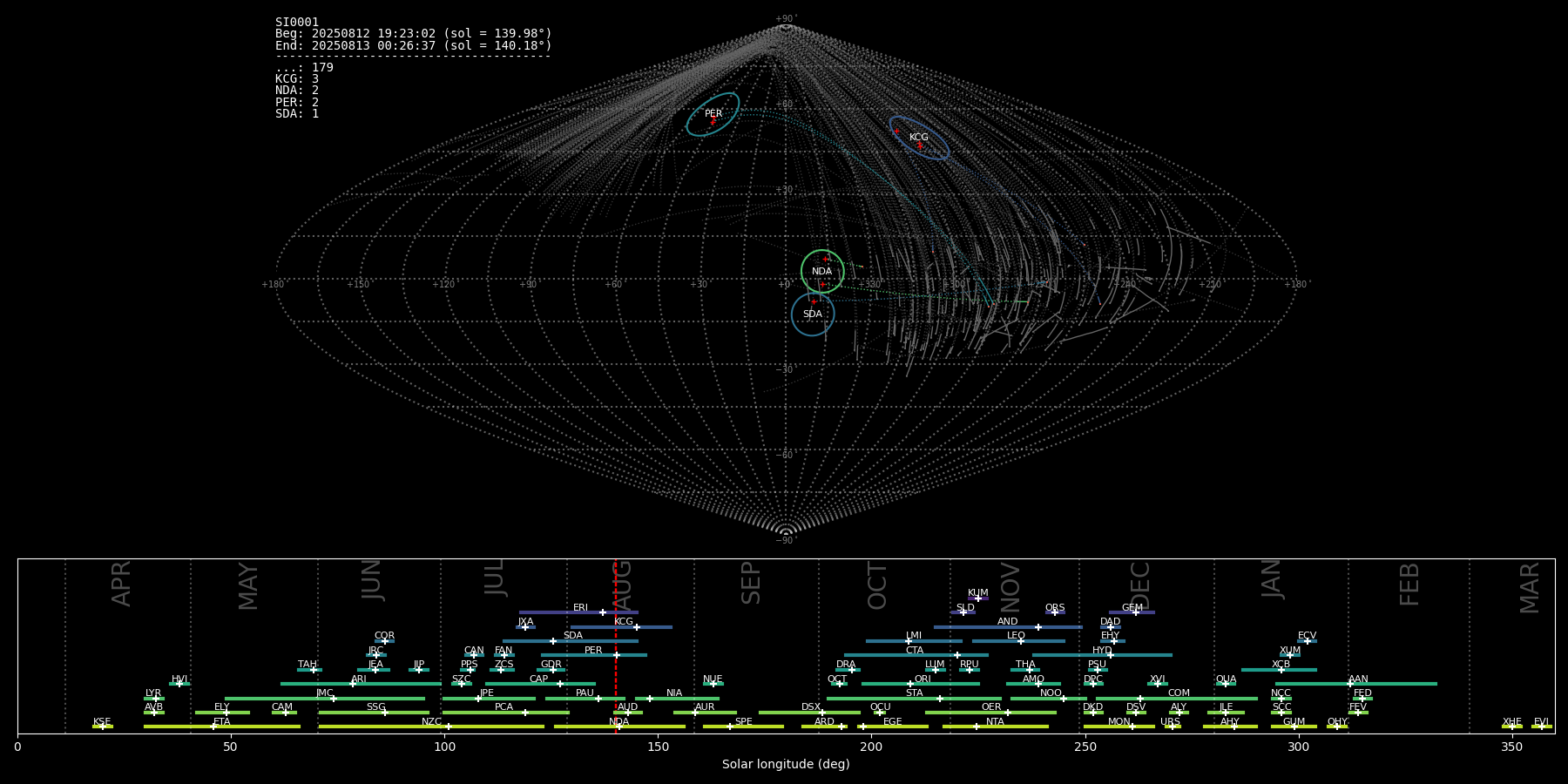
Task: Click the 'PER: 2' count entry
Action: pyautogui.click(x=297, y=103)
